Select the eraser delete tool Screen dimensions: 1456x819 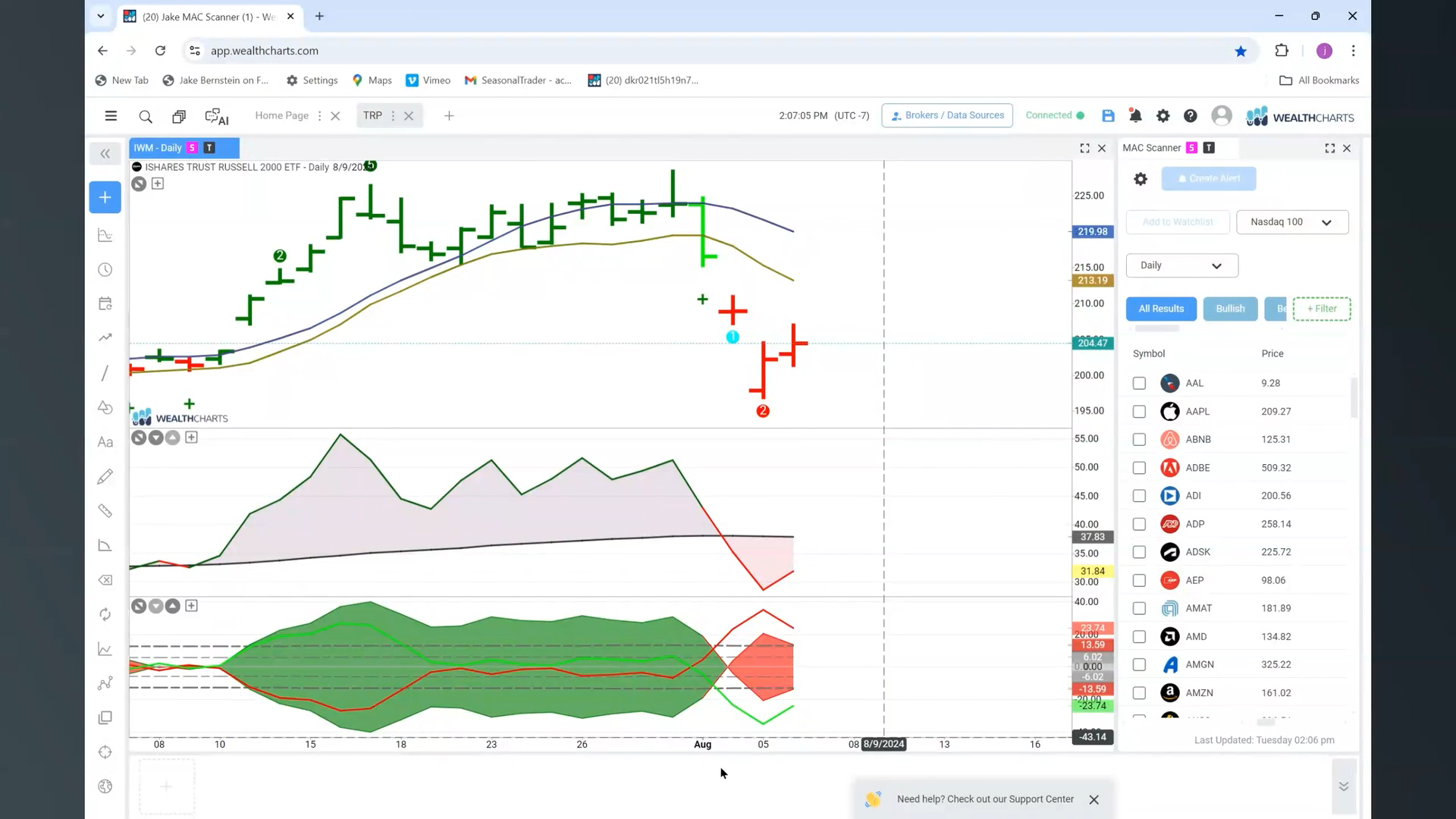click(105, 580)
